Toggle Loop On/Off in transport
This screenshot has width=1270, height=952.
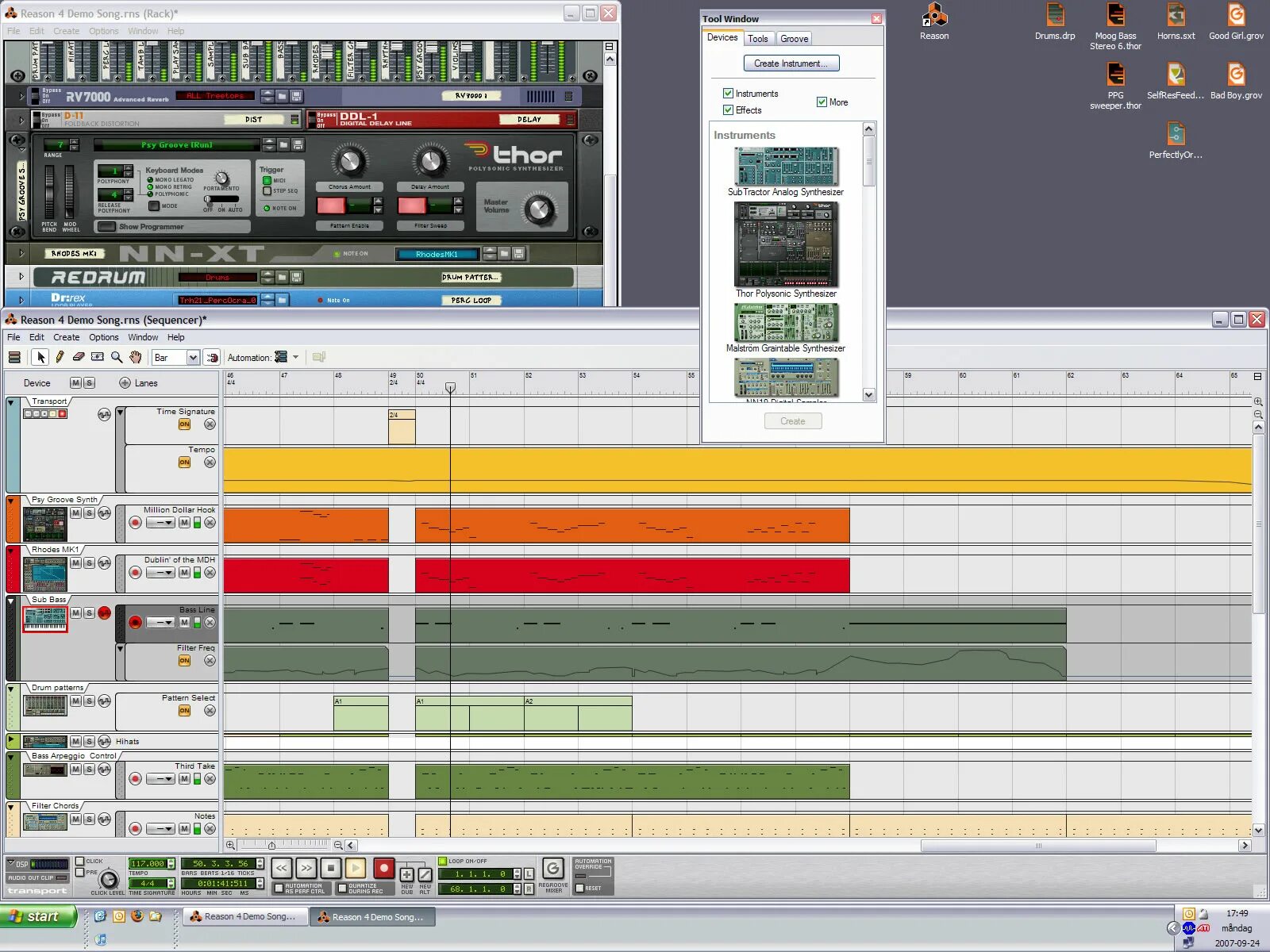443,861
